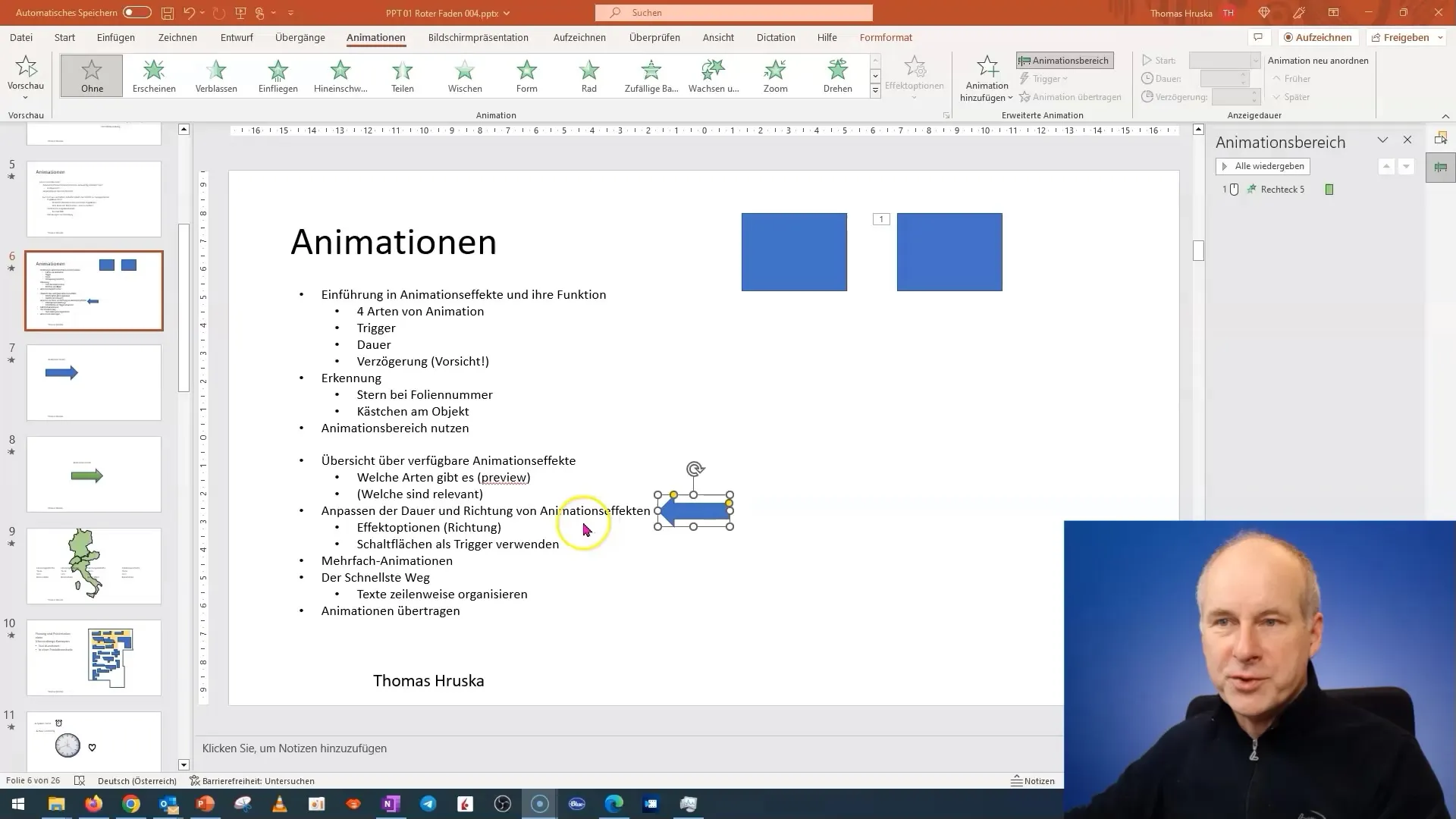Open the Übergänge tab

300,37
